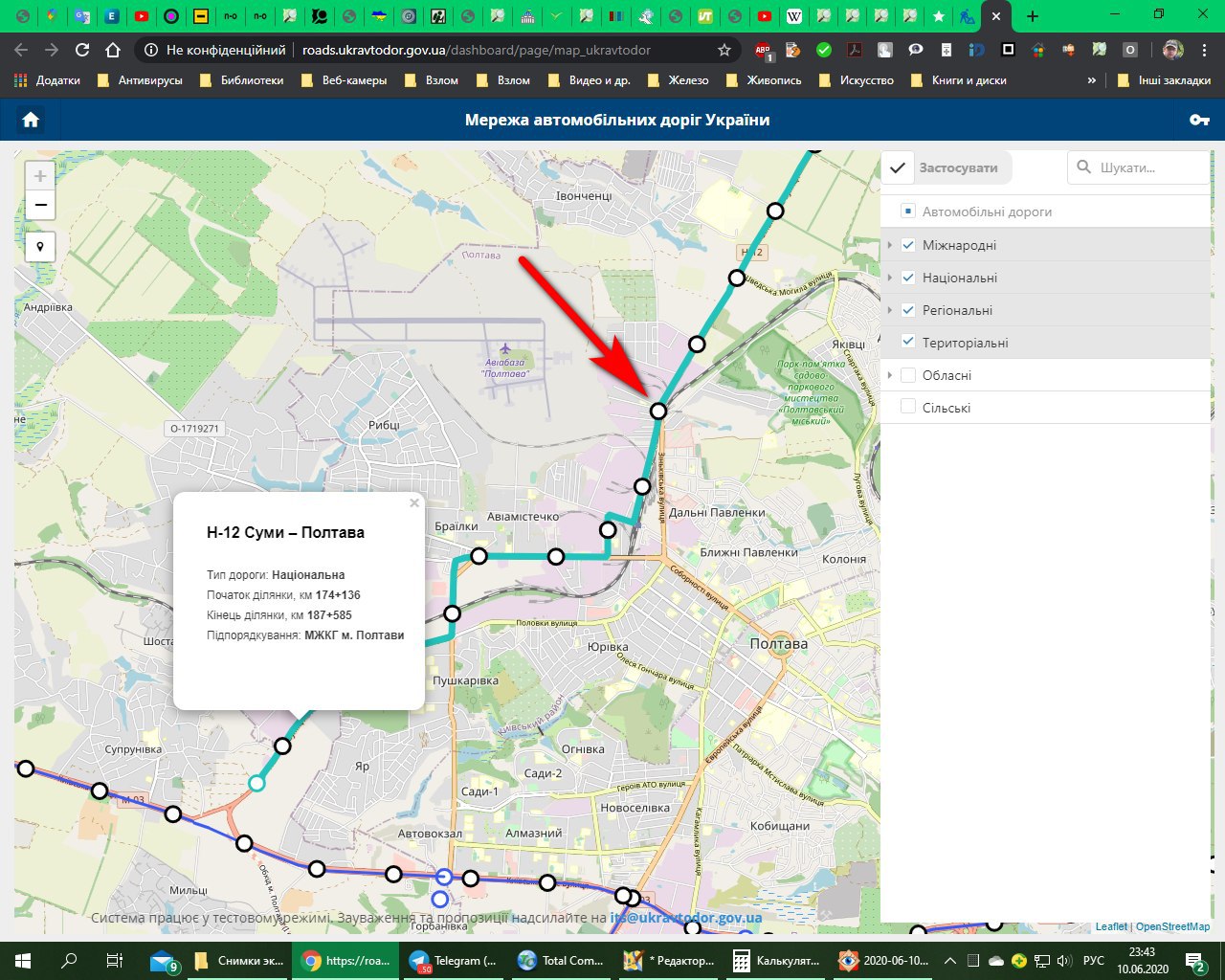Bookmark this page with the star icon
This screenshot has width=1225, height=980.
point(724,50)
